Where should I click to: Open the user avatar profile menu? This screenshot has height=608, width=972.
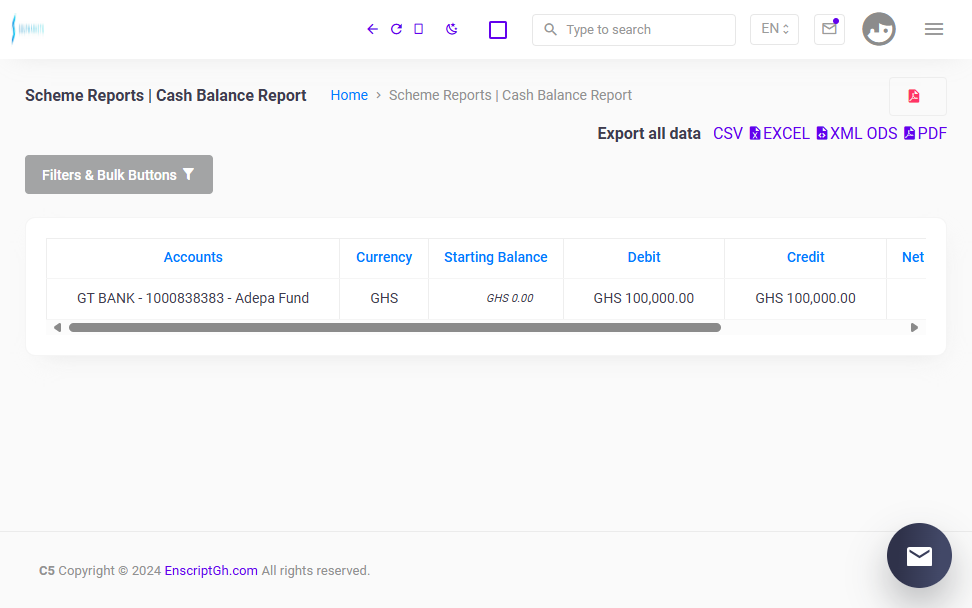(x=878, y=29)
